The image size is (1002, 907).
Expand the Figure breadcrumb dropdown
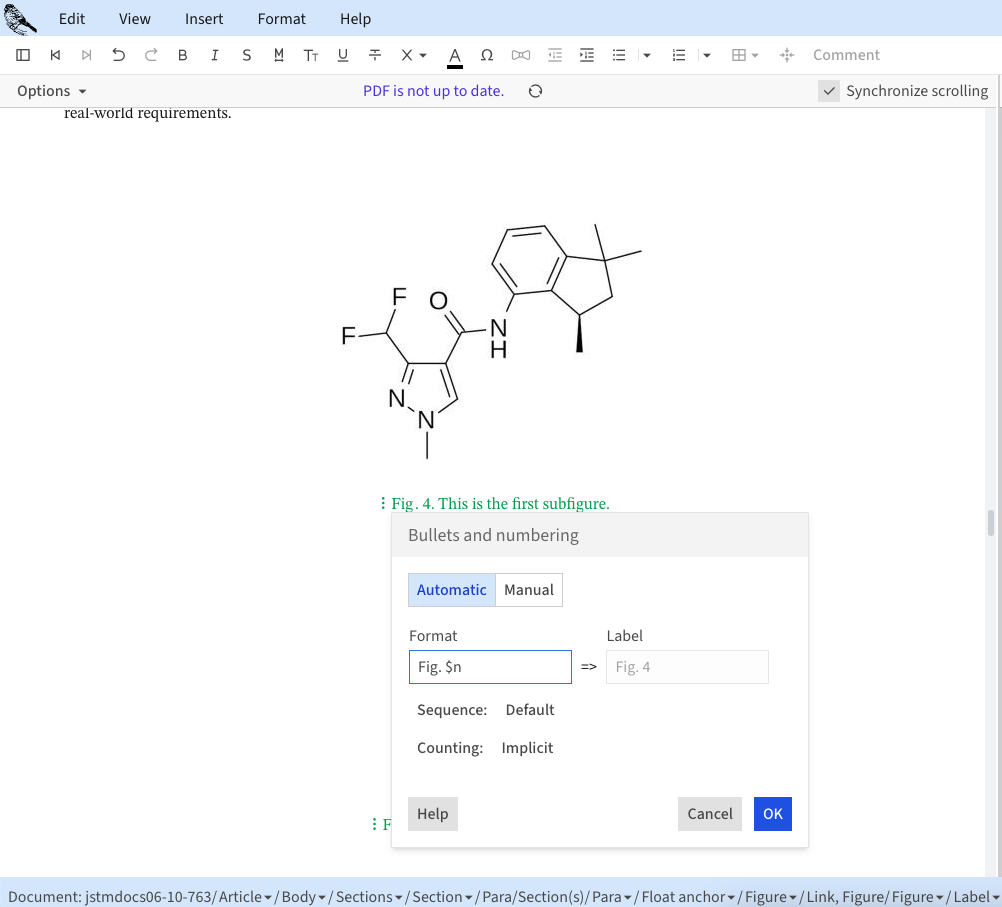[792, 897]
